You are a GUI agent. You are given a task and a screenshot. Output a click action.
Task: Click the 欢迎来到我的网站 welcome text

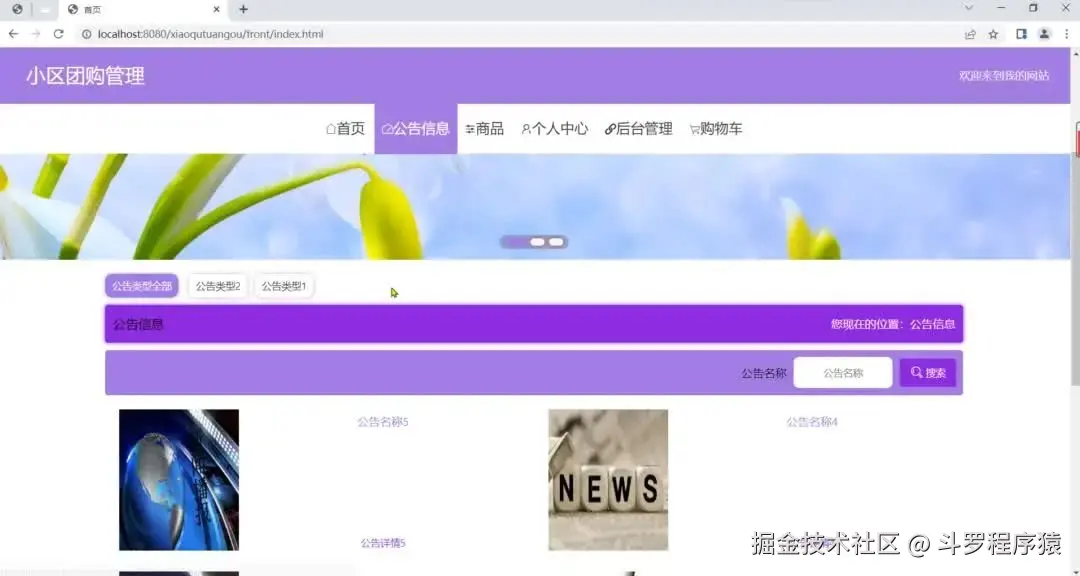(x=1004, y=76)
